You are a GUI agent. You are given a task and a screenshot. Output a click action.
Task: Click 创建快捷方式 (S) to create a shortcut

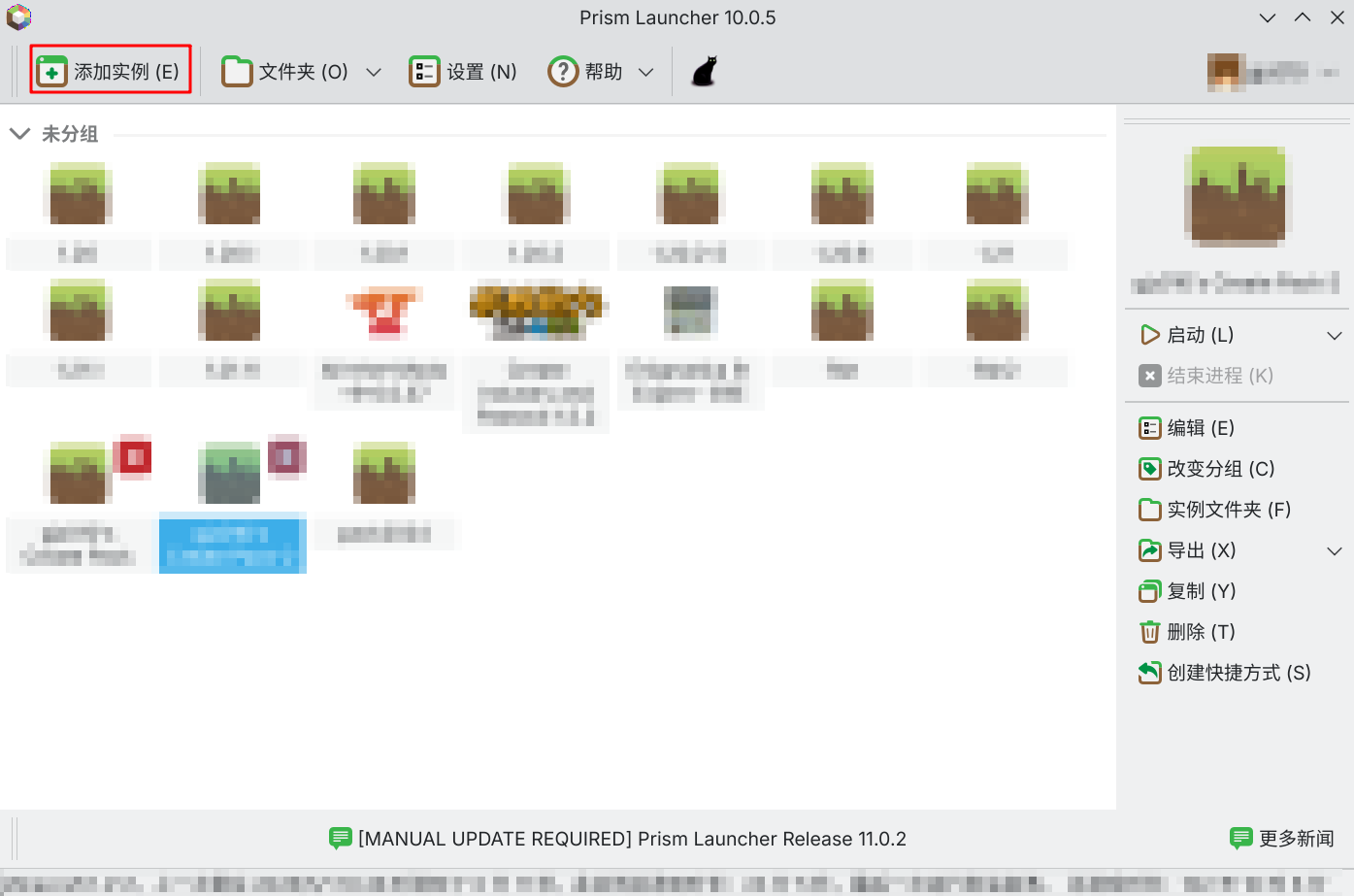[x=1225, y=673]
